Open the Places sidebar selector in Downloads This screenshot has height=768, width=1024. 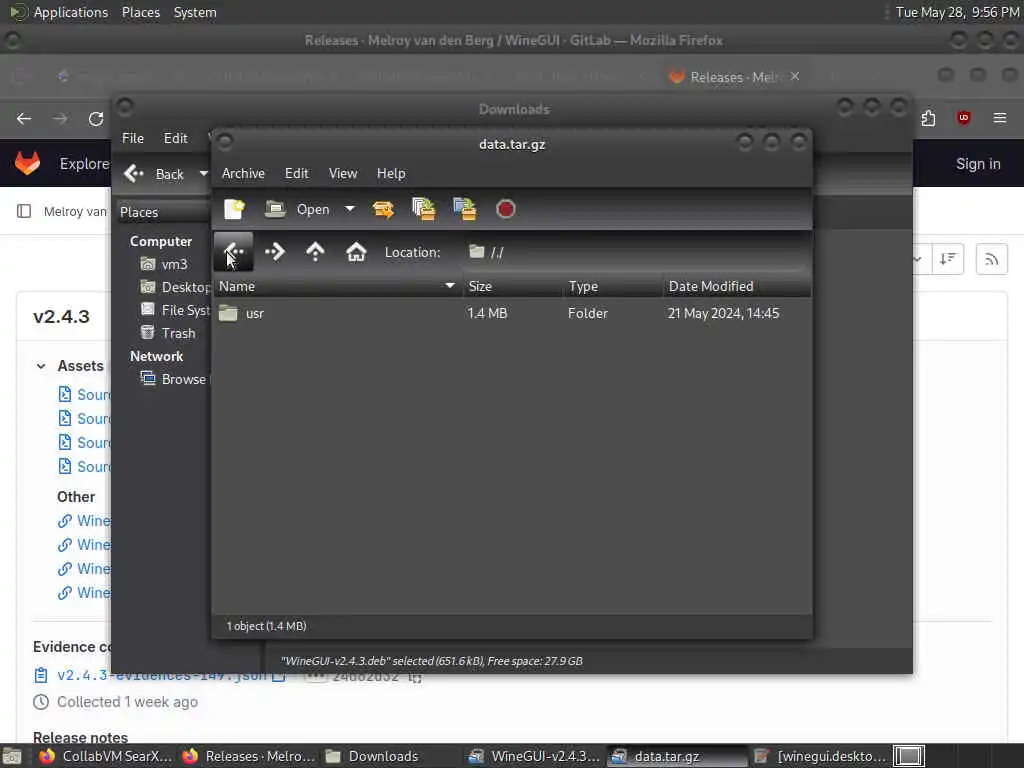pyautogui.click(x=163, y=212)
